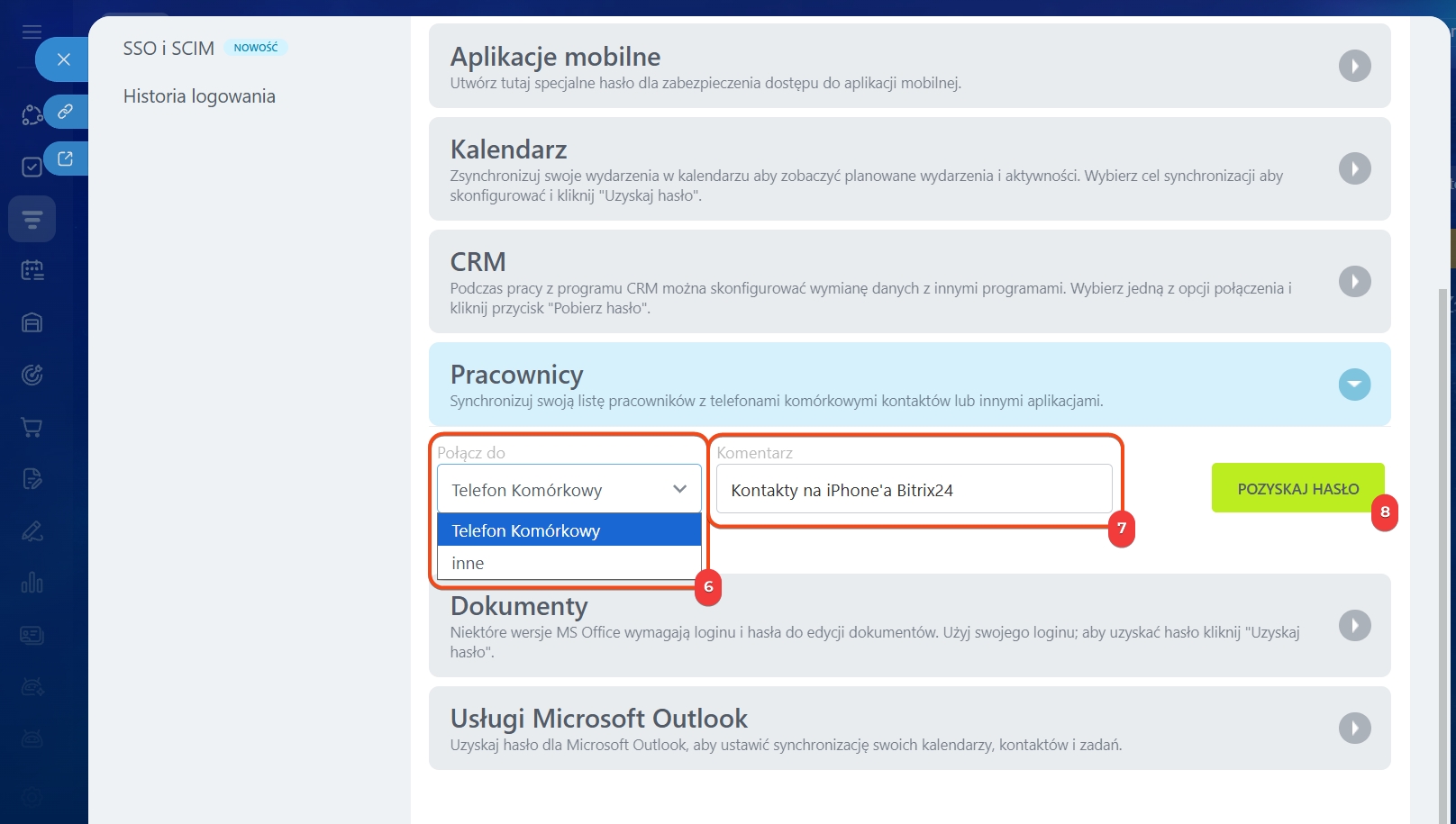Open the calendar icon in sidebar

tap(32, 270)
